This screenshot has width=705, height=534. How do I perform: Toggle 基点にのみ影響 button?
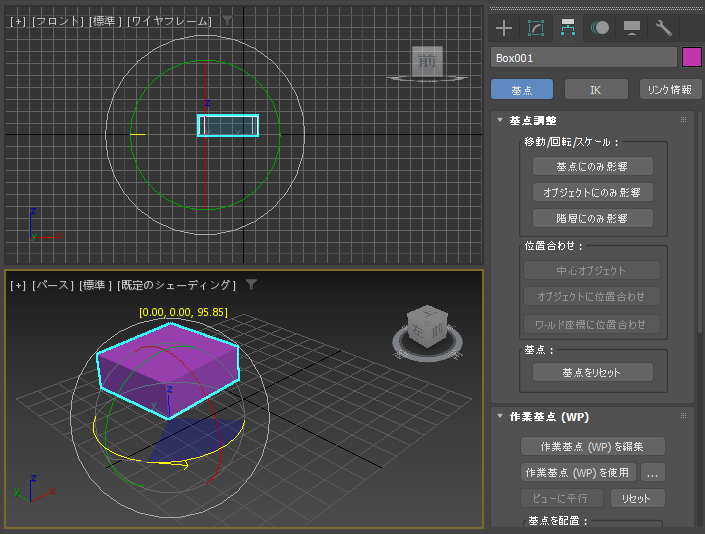pos(593,166)
